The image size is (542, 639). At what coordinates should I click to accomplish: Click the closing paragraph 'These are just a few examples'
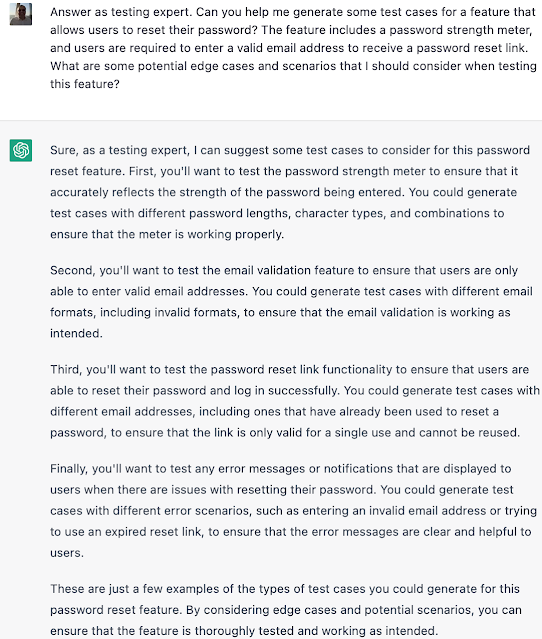[x=286, y=610]
